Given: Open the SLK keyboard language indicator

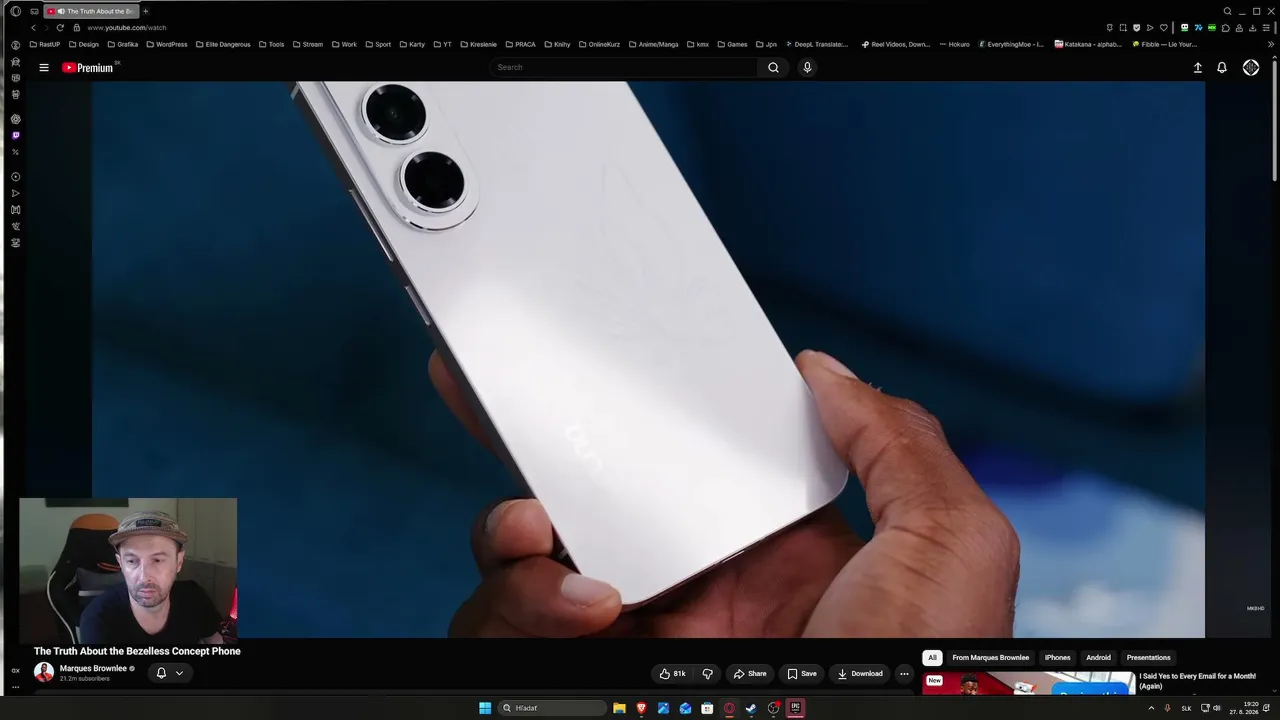Looking at the screenshot, I should tap(1186, 708).
